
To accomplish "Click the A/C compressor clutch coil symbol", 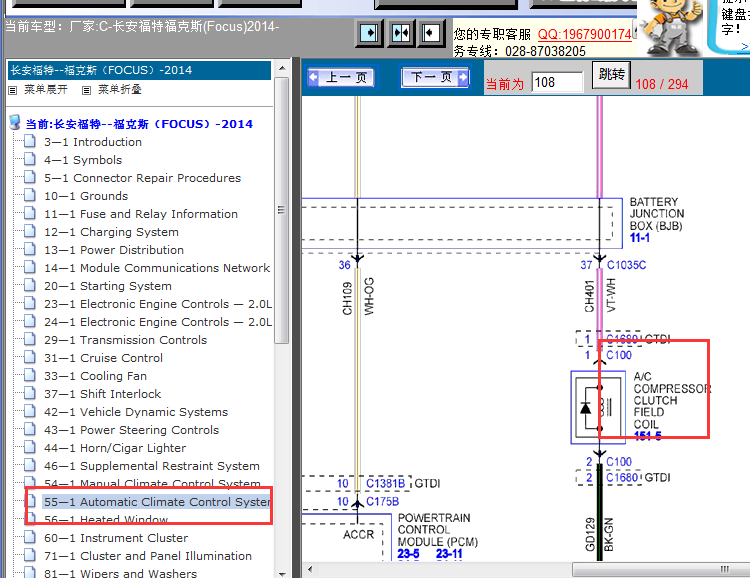I will click(598, 408).
